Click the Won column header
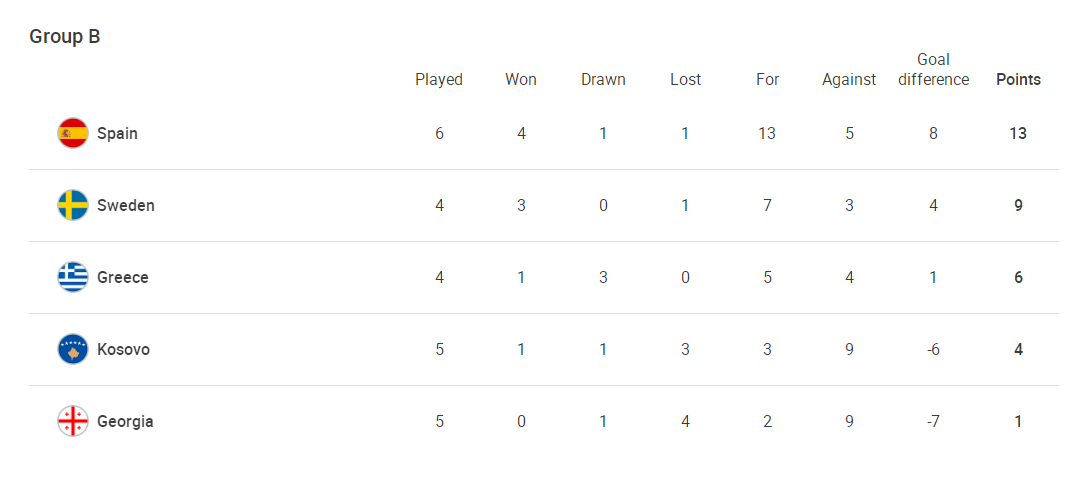1076x478 pixels. coord(521,79)
